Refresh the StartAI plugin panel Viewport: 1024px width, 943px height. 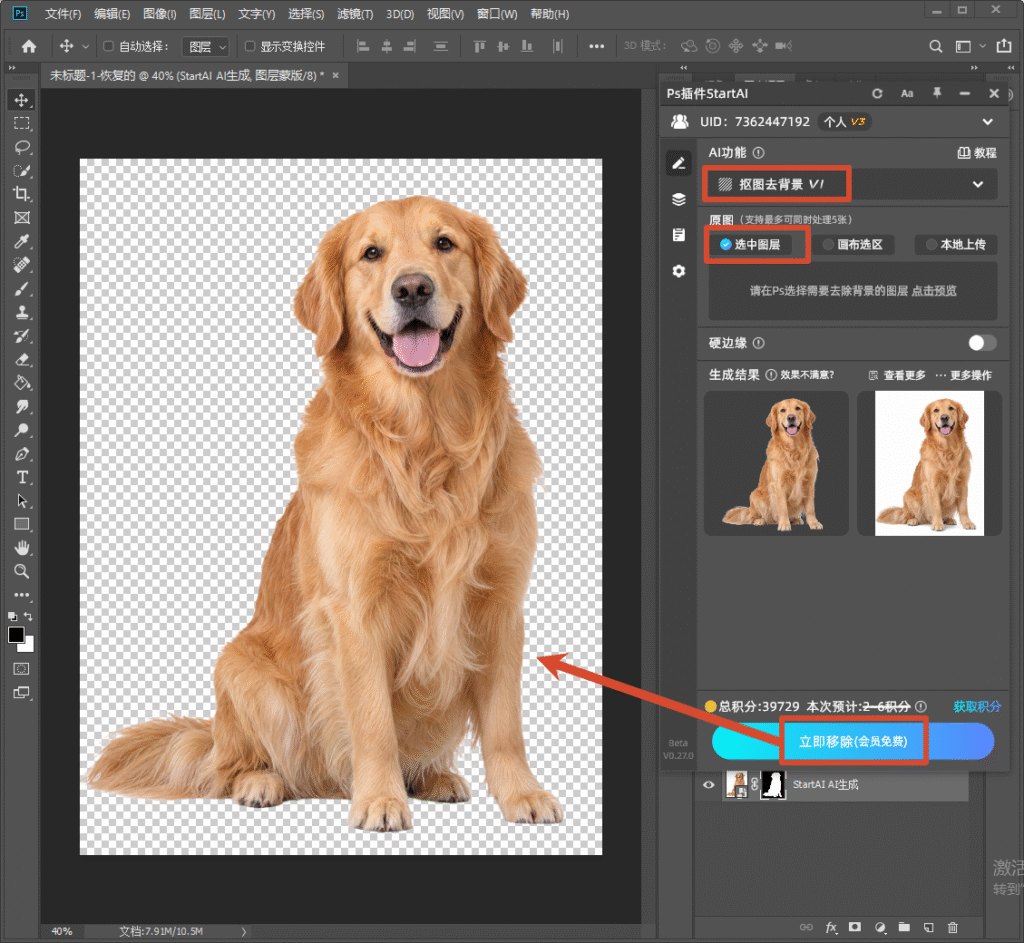coord(877,93)
